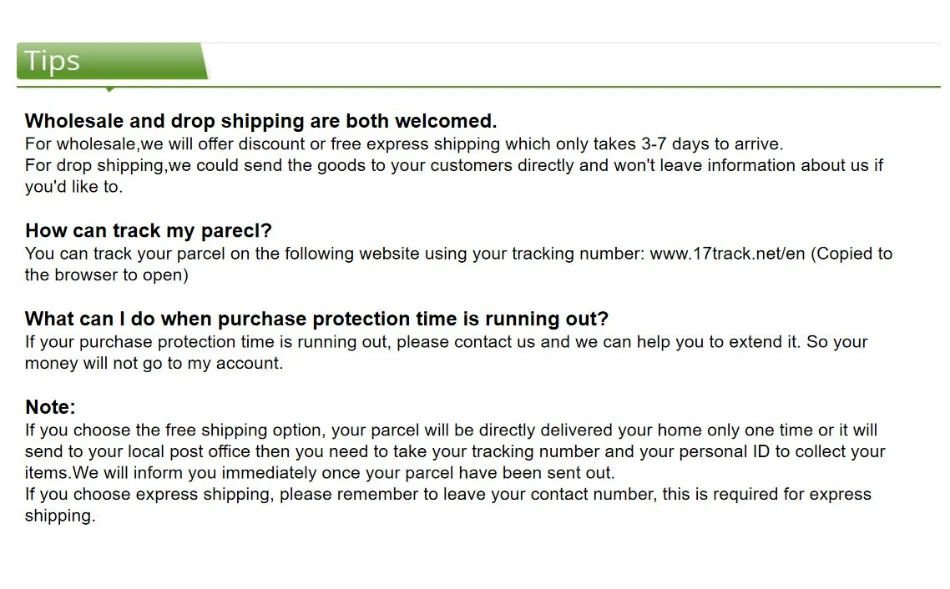Click the "Wholesale and drop shipping" heading

[260, 122]
